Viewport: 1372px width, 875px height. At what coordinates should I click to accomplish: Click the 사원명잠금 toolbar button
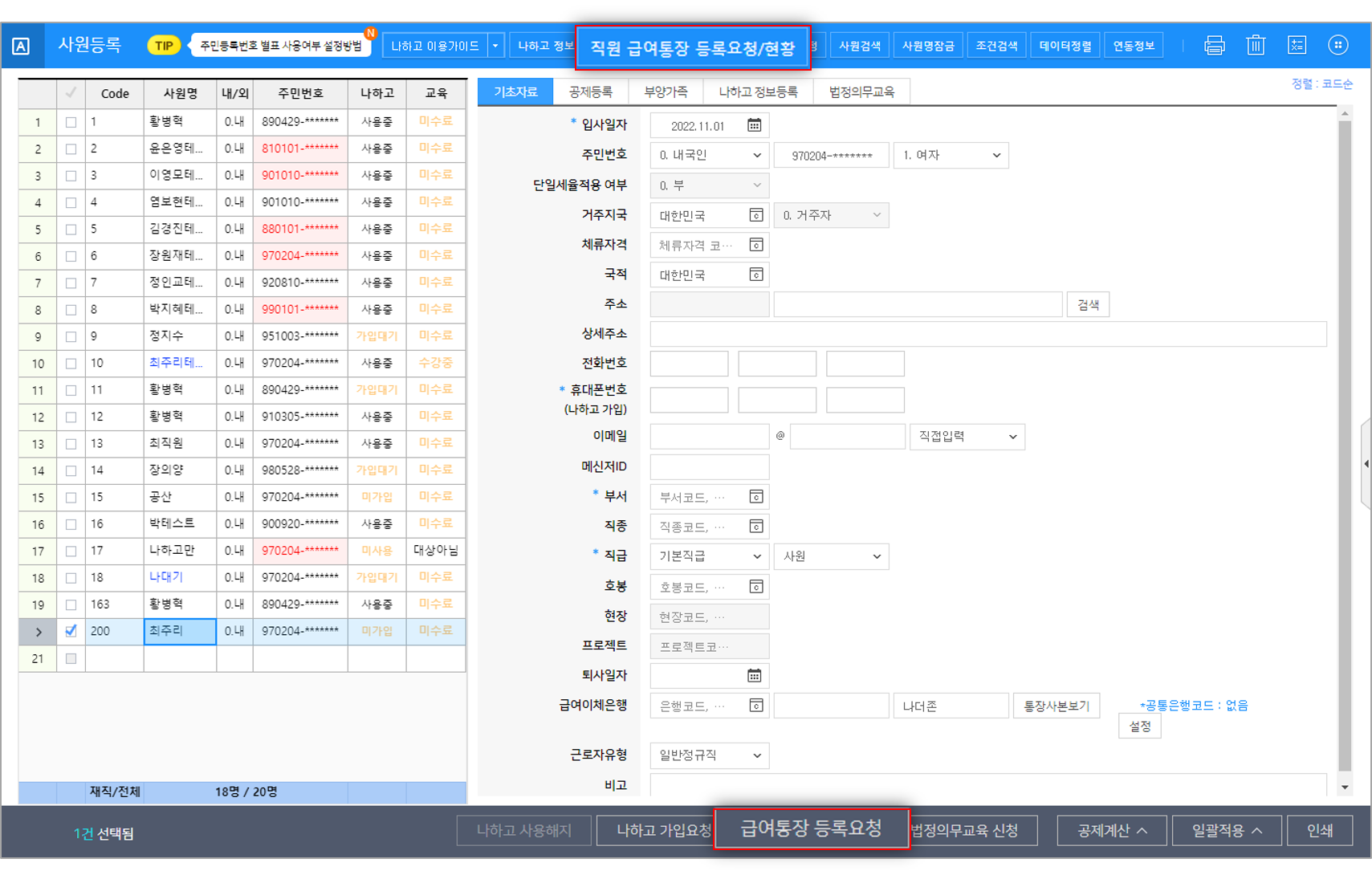pos(928,46)
